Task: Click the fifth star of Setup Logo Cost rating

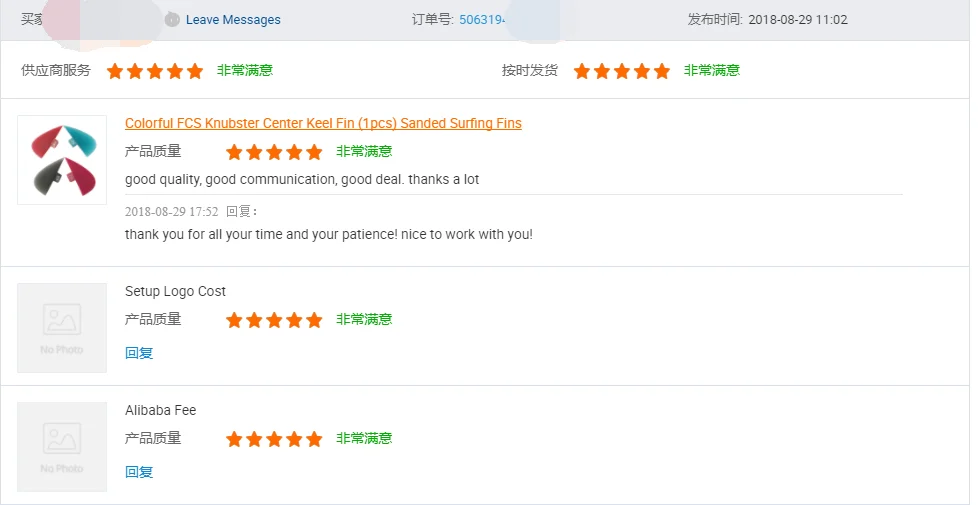Action: [314, 320]
